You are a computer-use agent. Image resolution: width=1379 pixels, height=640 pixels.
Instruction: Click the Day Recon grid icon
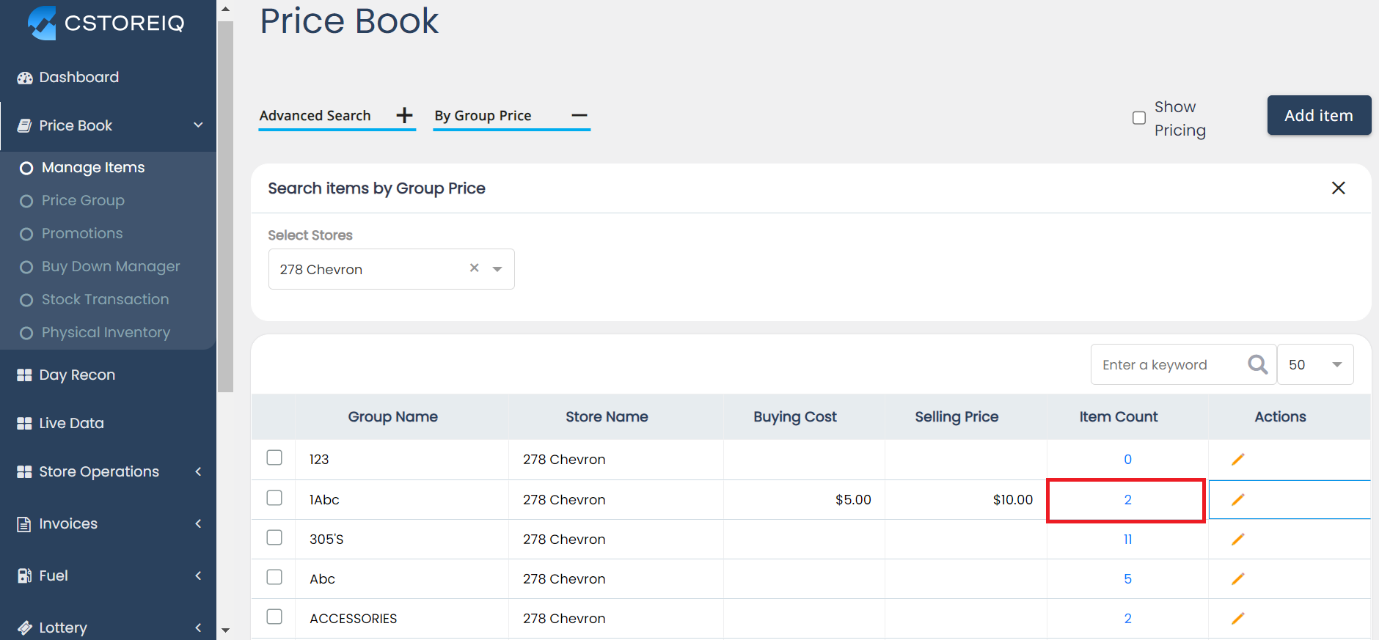[25, 375]
